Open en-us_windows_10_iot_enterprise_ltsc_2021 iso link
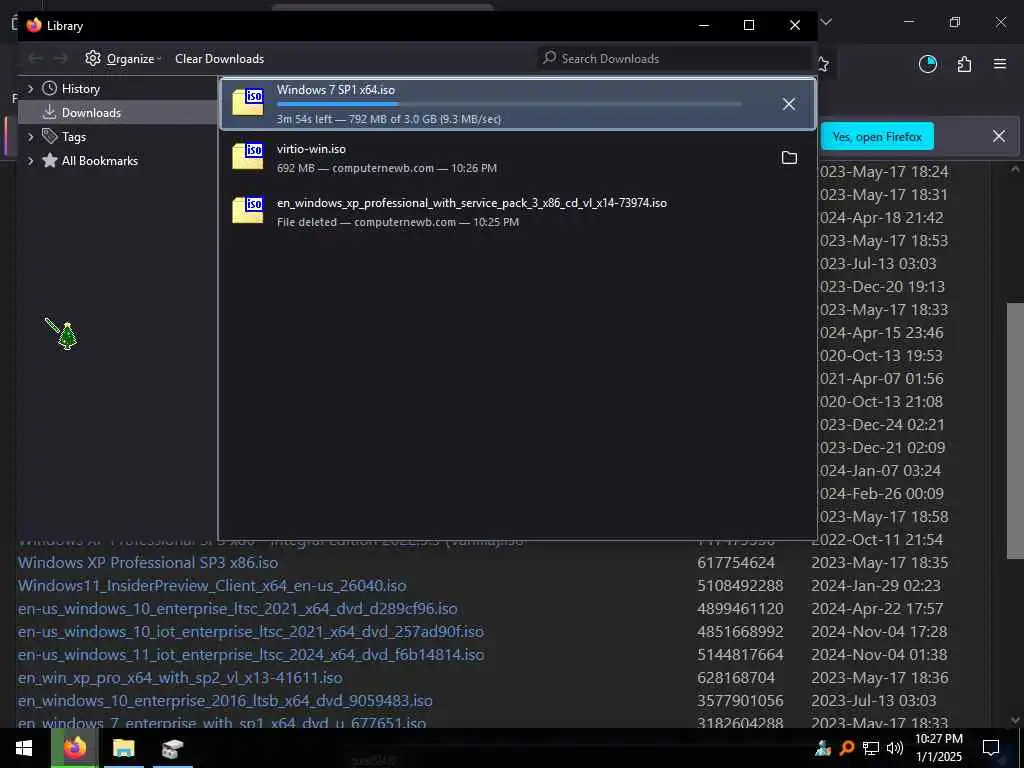The width and height of the screenshot is (1024, 768). pos(251,632)
